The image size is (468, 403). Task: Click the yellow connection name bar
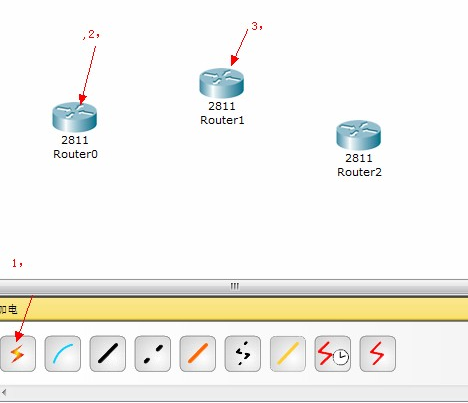click(234, 310)
